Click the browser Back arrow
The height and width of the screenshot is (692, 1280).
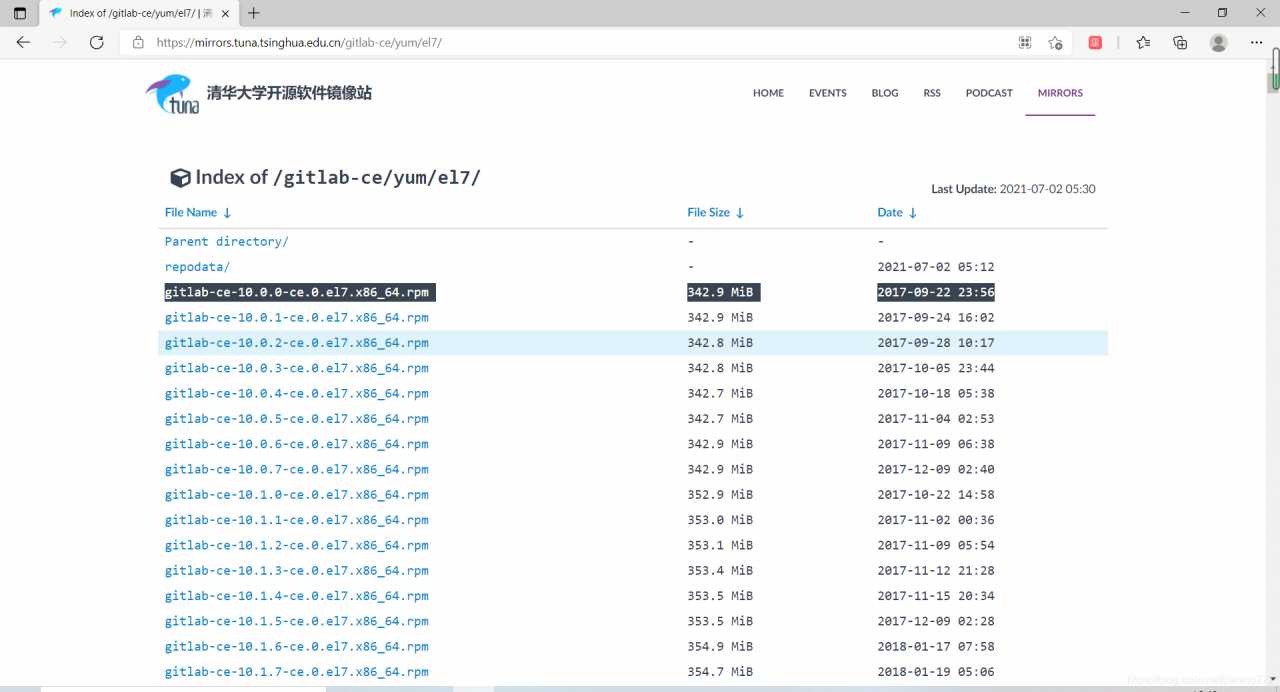(23, 42)
